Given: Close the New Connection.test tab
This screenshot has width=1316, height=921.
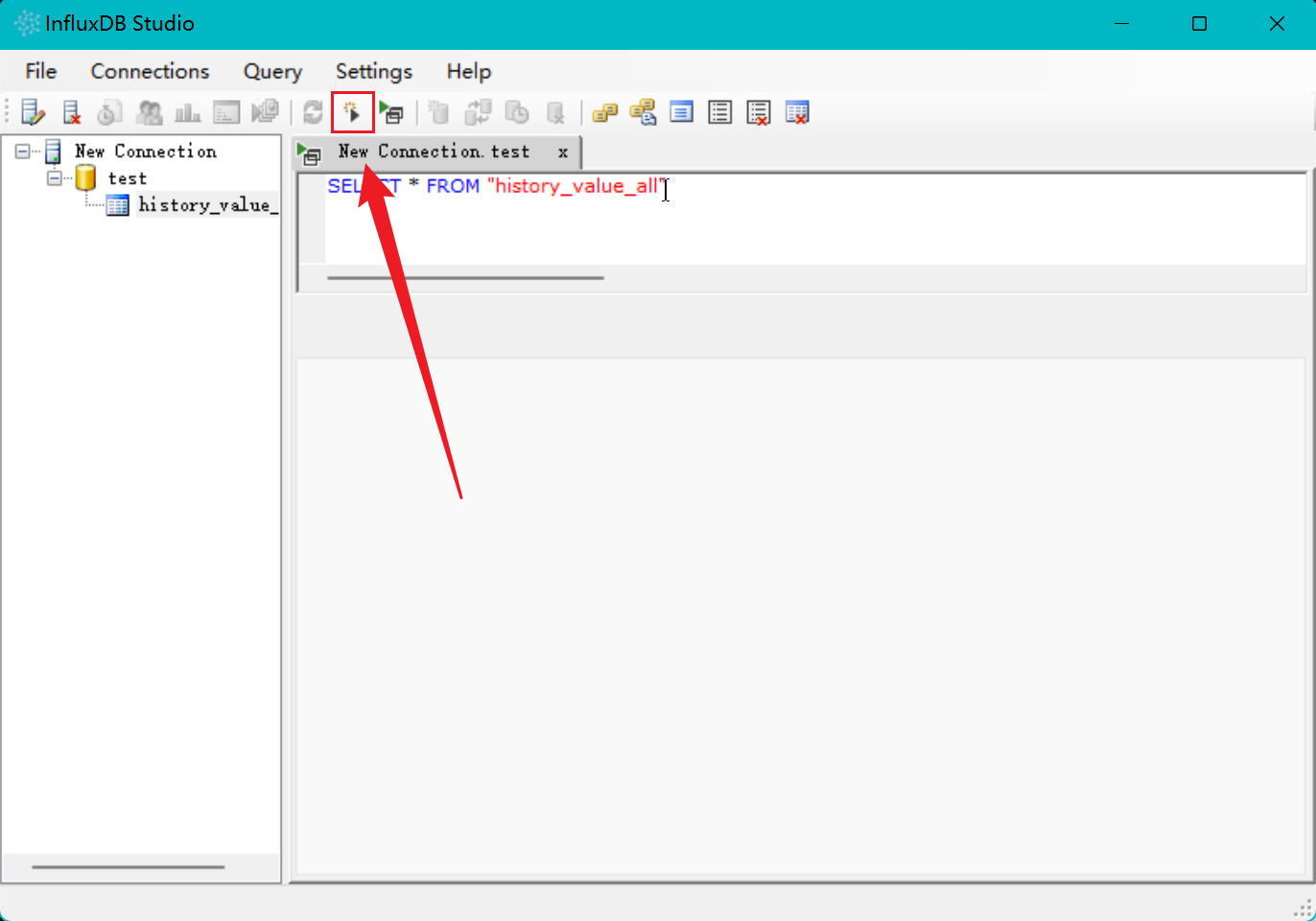Looking at the screenshot, I should (563, 152).
